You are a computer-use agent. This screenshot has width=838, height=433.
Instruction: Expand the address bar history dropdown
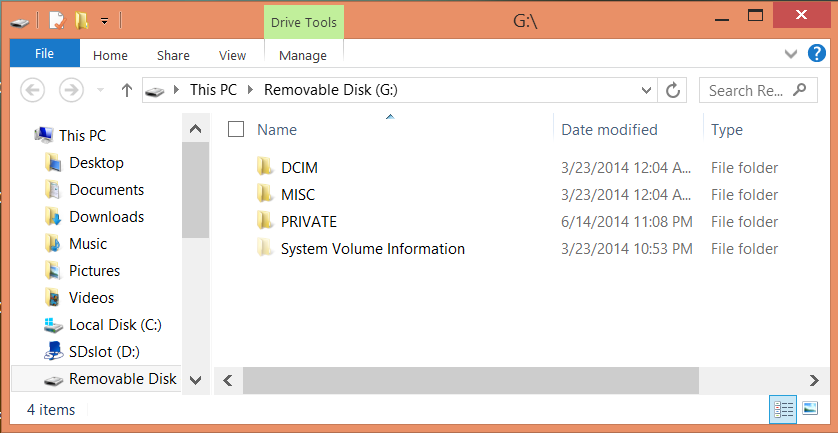[x=646, y=90]
